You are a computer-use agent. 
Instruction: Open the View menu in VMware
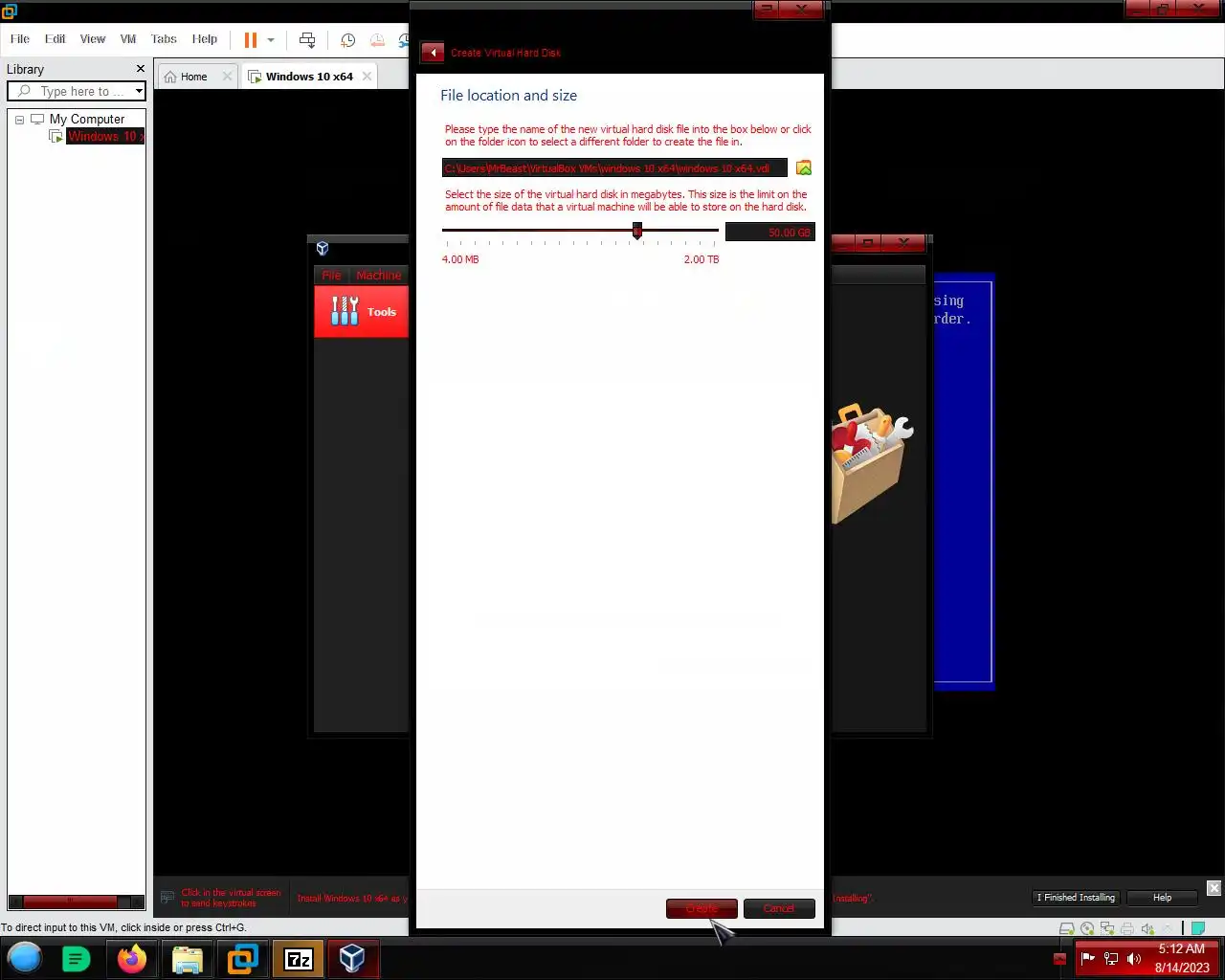point(93,39)
